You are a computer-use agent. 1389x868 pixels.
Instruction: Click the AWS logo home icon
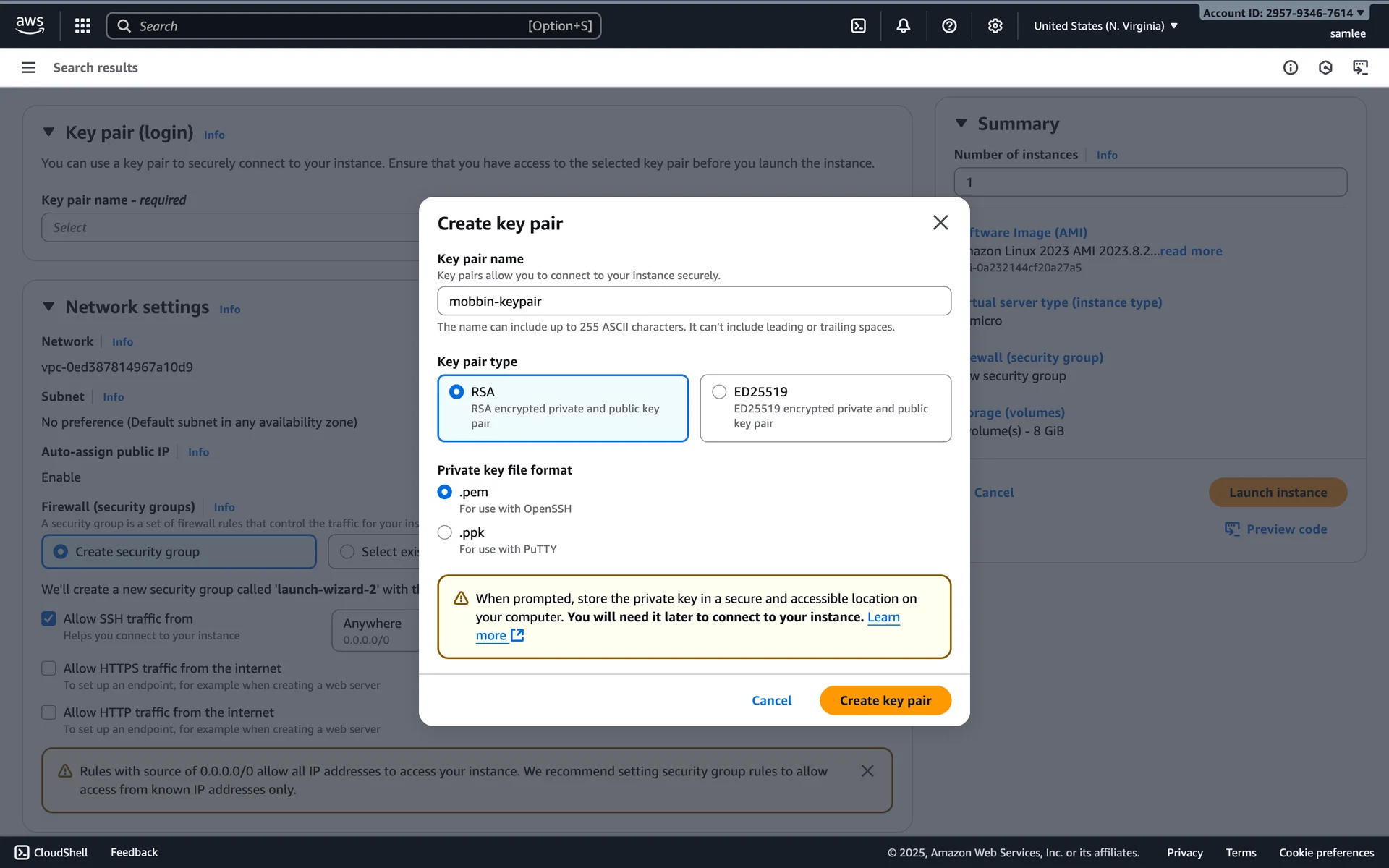click(30, 25)
